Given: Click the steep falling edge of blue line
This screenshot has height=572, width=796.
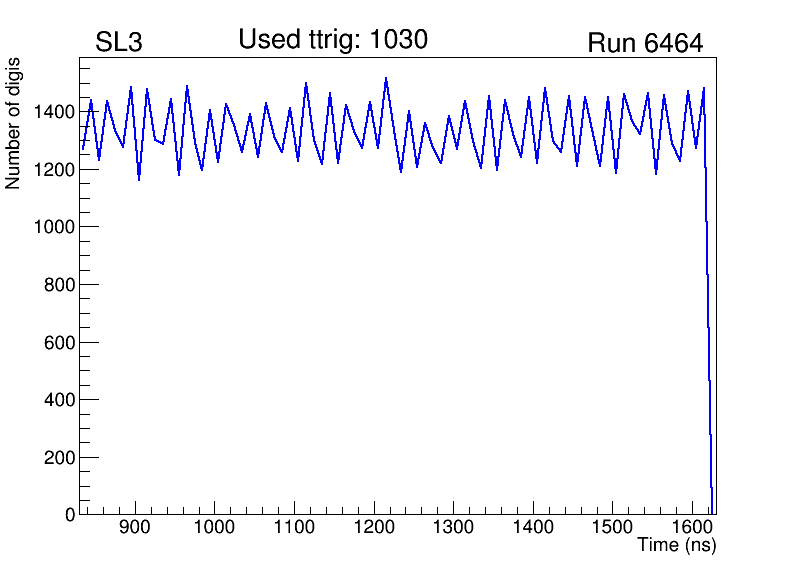Looking at the screenshot, I should [708, 300].
